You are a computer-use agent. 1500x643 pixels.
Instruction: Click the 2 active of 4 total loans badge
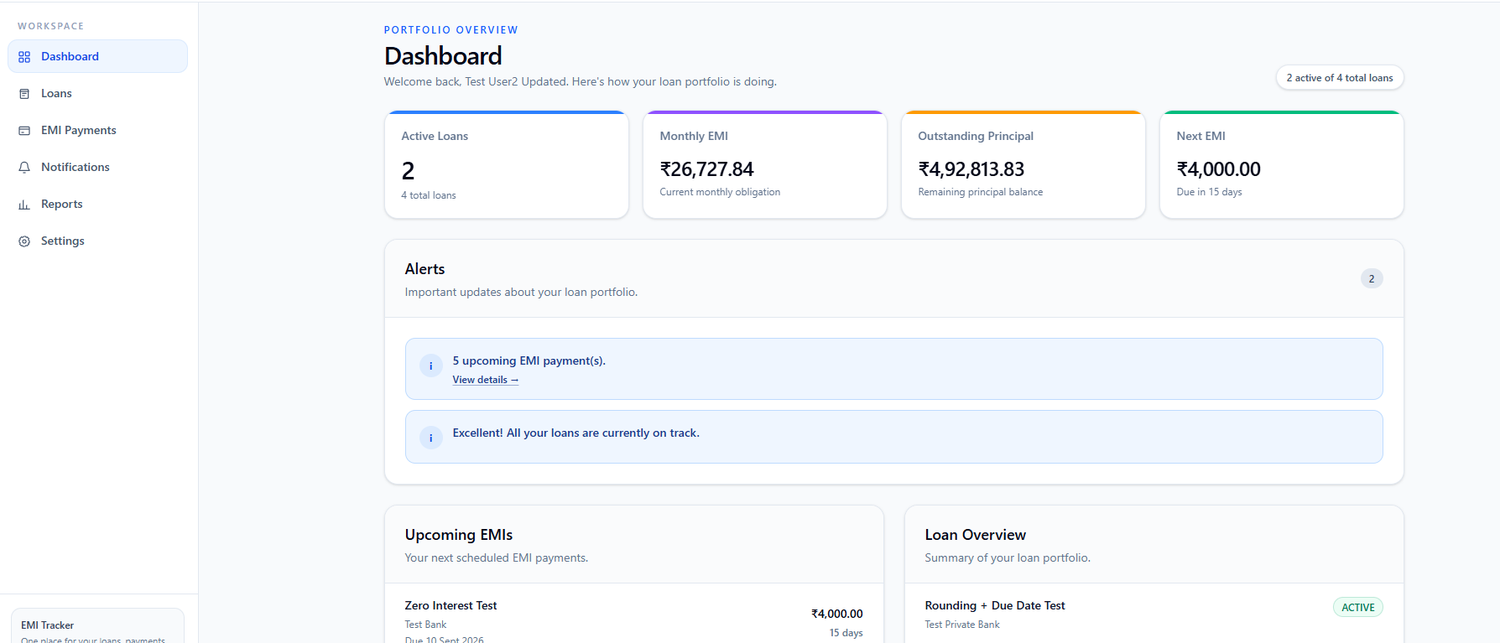[x=1340, y=78]
